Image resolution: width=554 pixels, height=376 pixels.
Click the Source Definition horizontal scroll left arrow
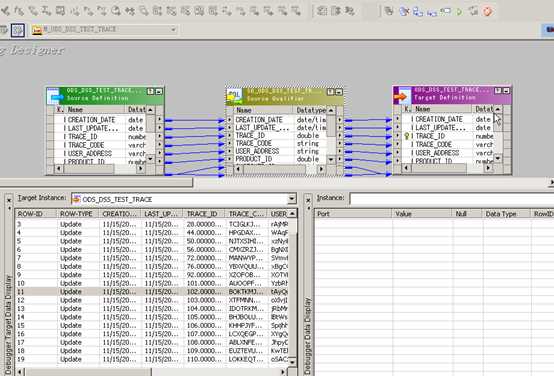59,169
